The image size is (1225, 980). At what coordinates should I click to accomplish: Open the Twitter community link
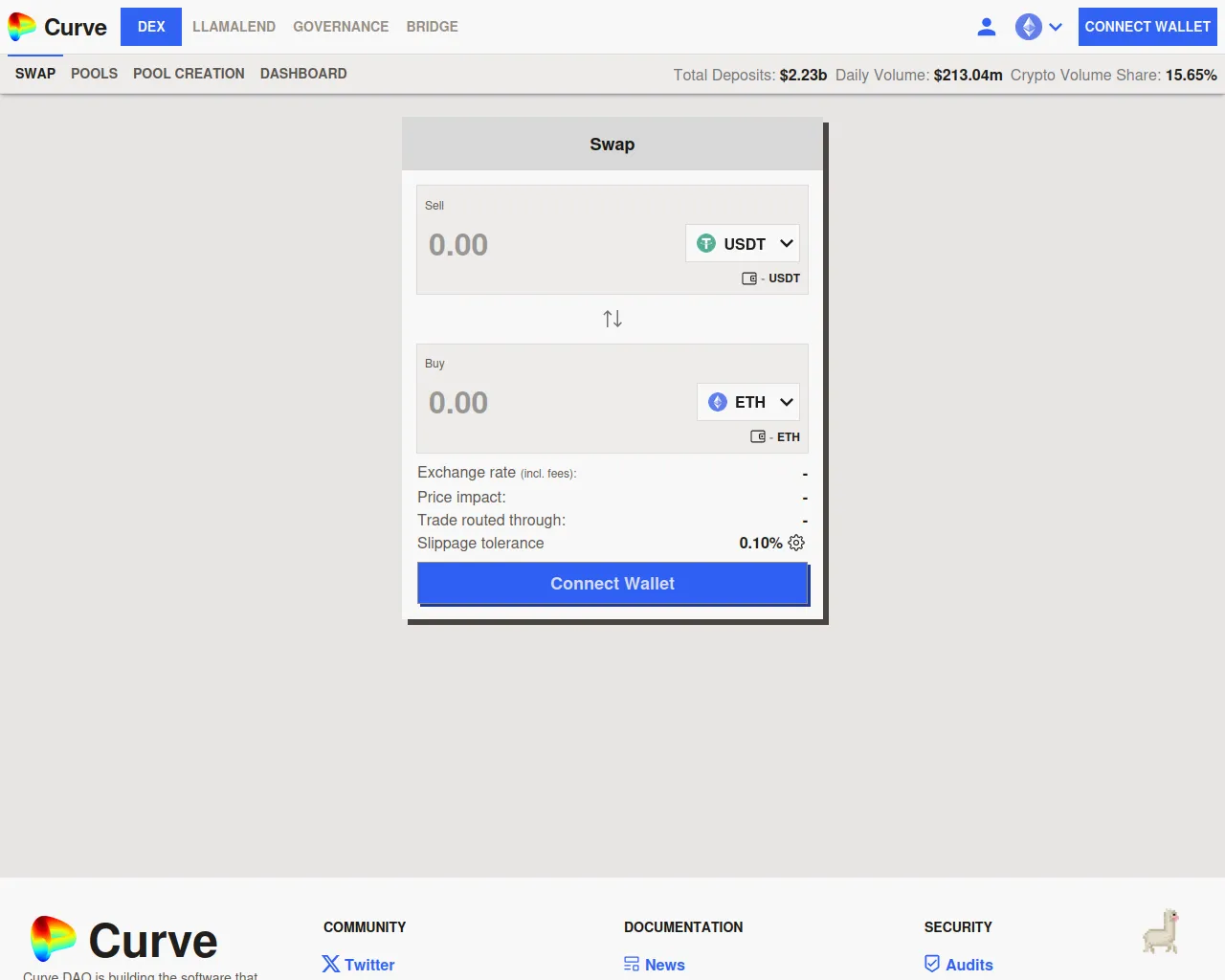[x=359, y=965]
